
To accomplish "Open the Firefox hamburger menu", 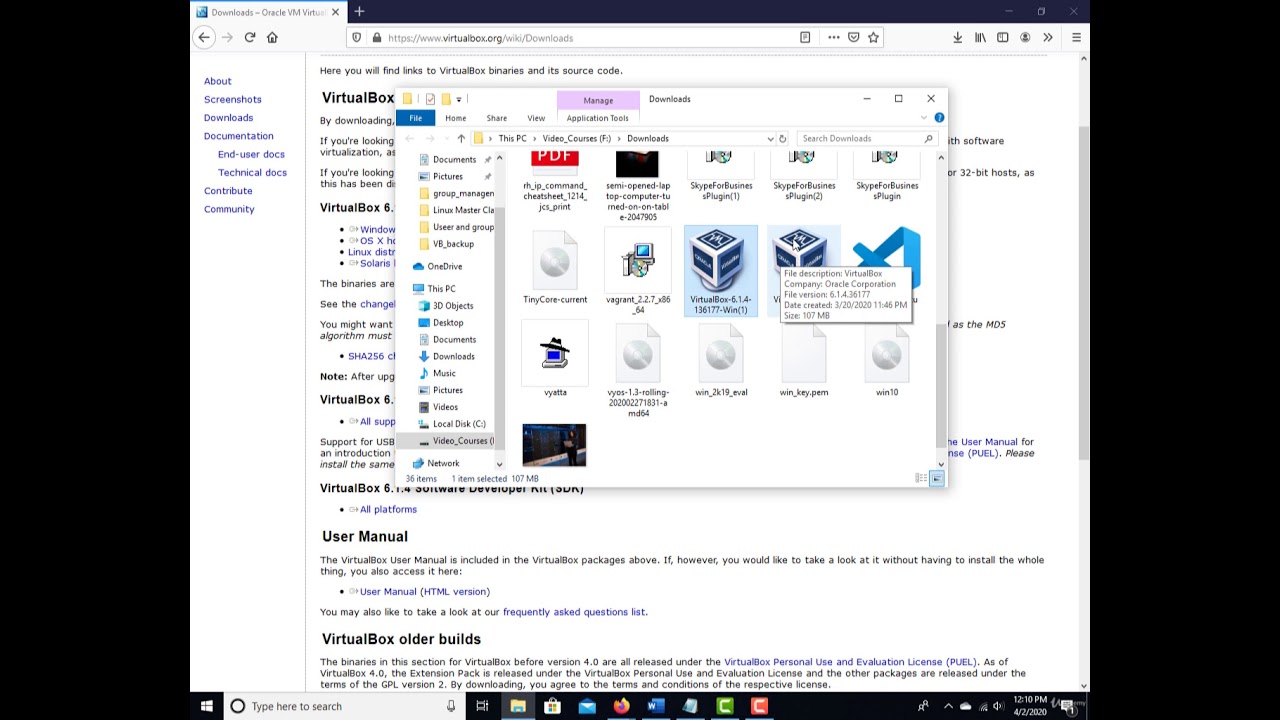I will coord(1076,38).
